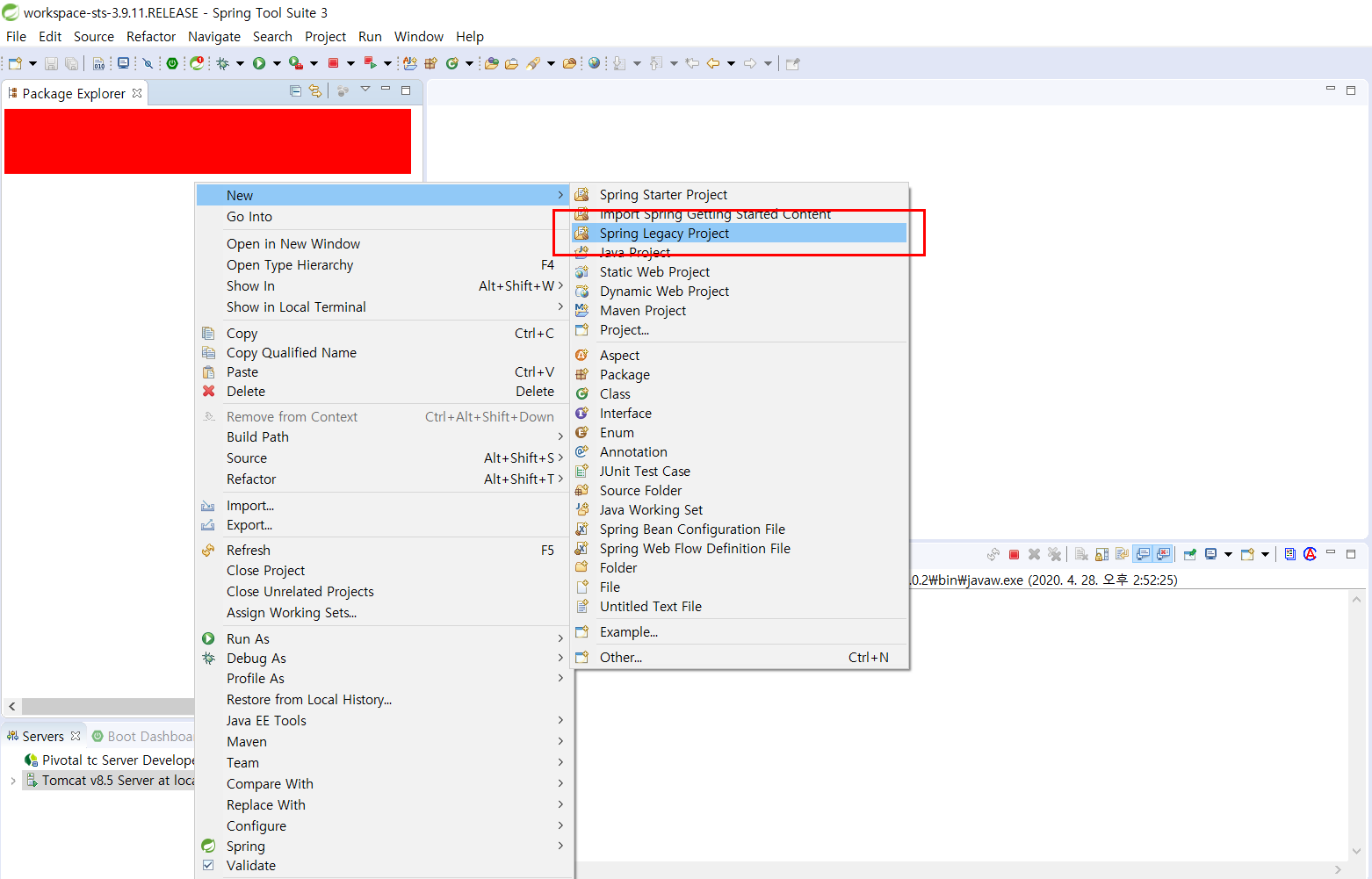Close the Package Explorer tab
Image resolution: width=1372 pixels, height=879 pixels.
click(137, 93)
